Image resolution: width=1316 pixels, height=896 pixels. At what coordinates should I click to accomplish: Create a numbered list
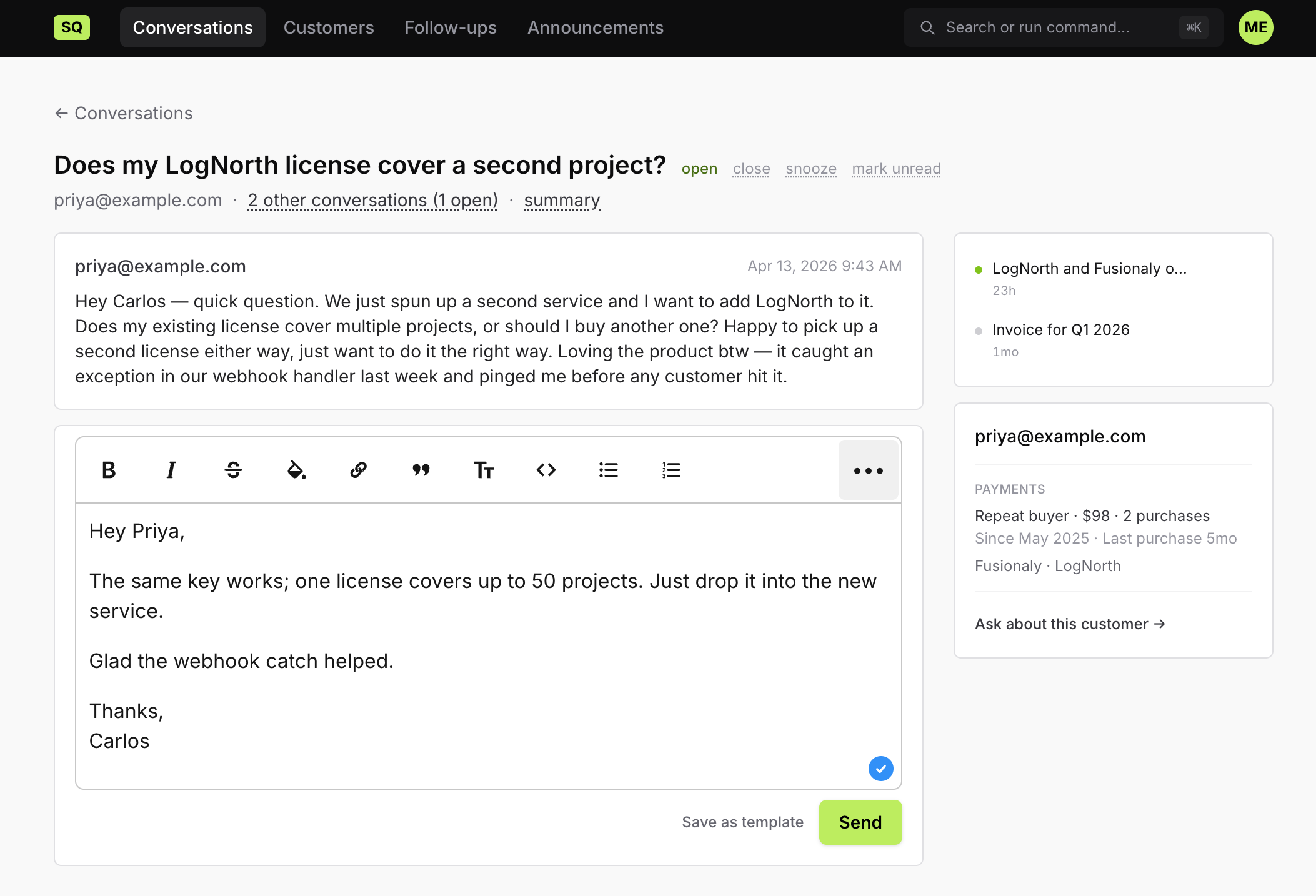click(x=670, y=470)
